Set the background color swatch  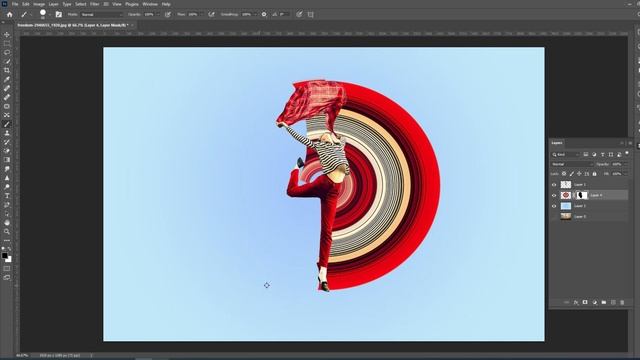point(9,259)
